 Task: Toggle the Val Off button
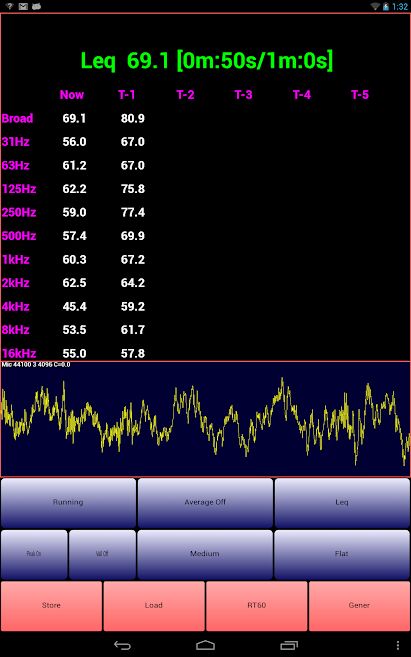click(x=102, y=554)
